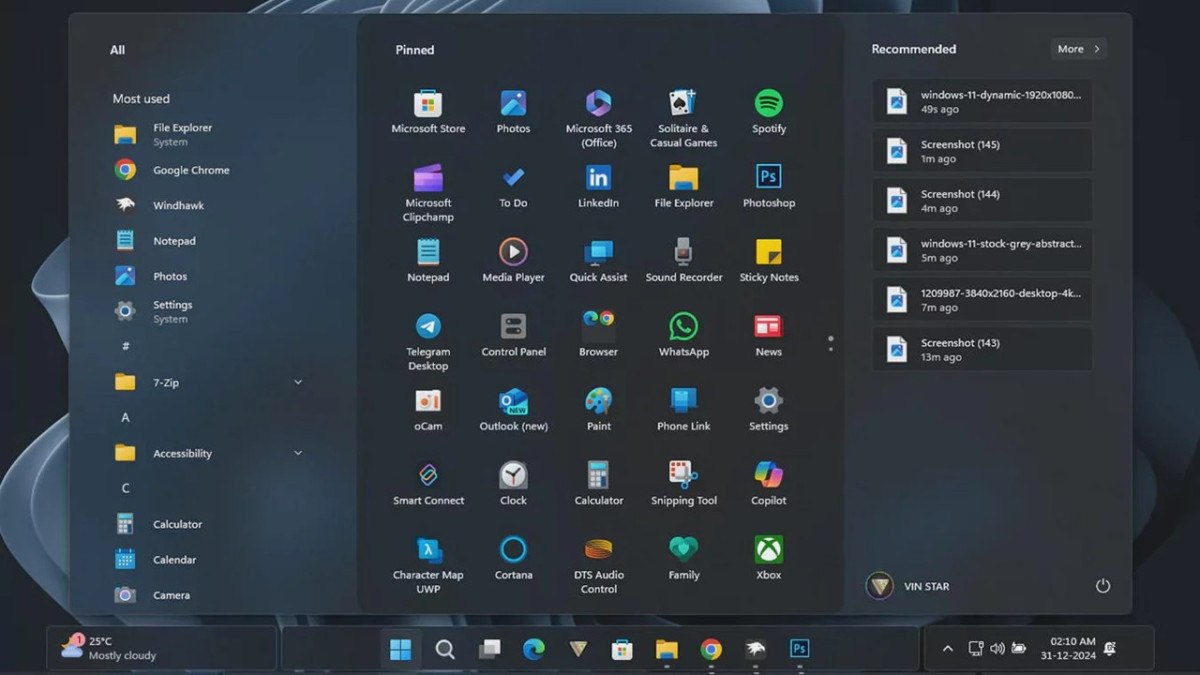
Task: Launch the Snipping Tool
Action: 683,480
